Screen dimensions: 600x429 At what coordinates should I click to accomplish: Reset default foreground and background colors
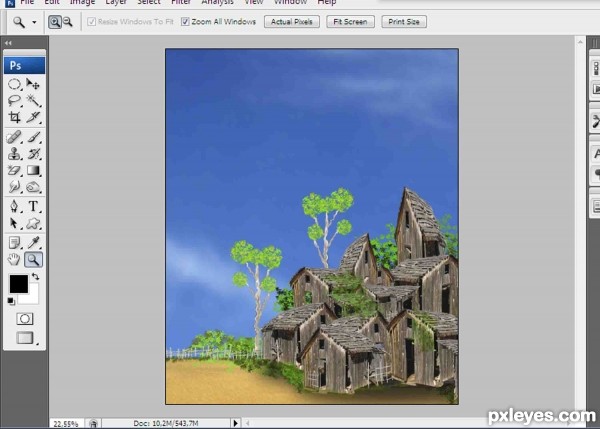(11, 302)
